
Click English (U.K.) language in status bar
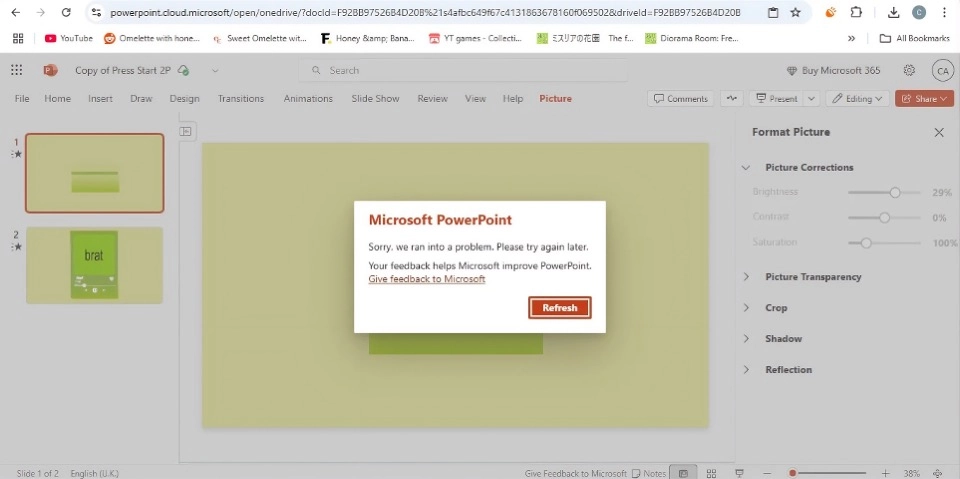(x=94, y=473)
